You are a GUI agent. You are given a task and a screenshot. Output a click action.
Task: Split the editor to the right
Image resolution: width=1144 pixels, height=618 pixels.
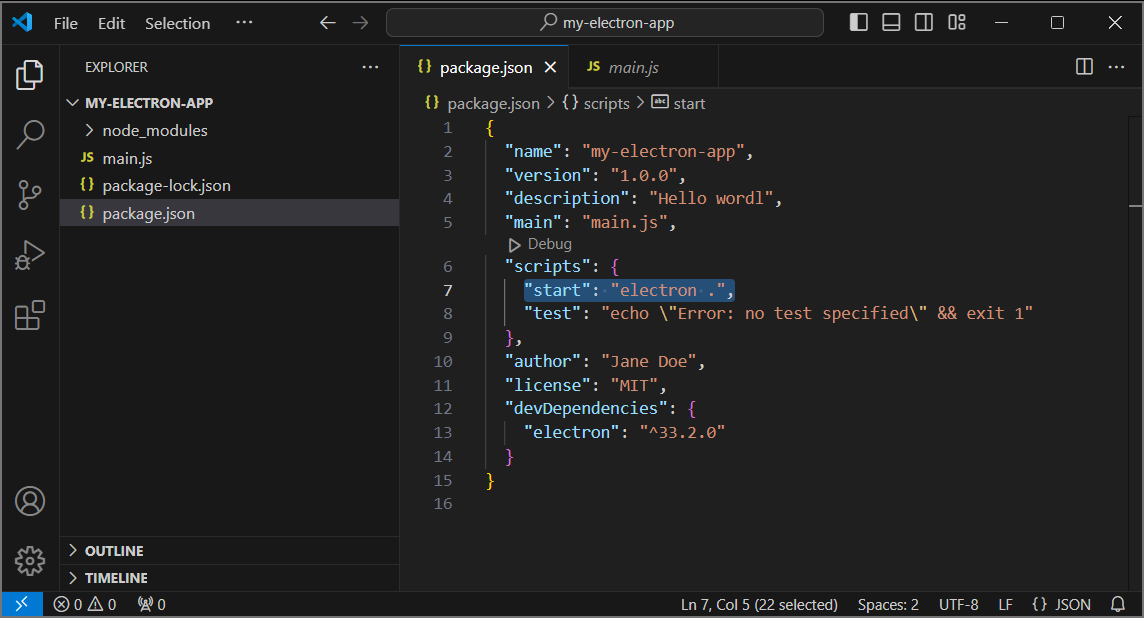(x=1084, y=66)
